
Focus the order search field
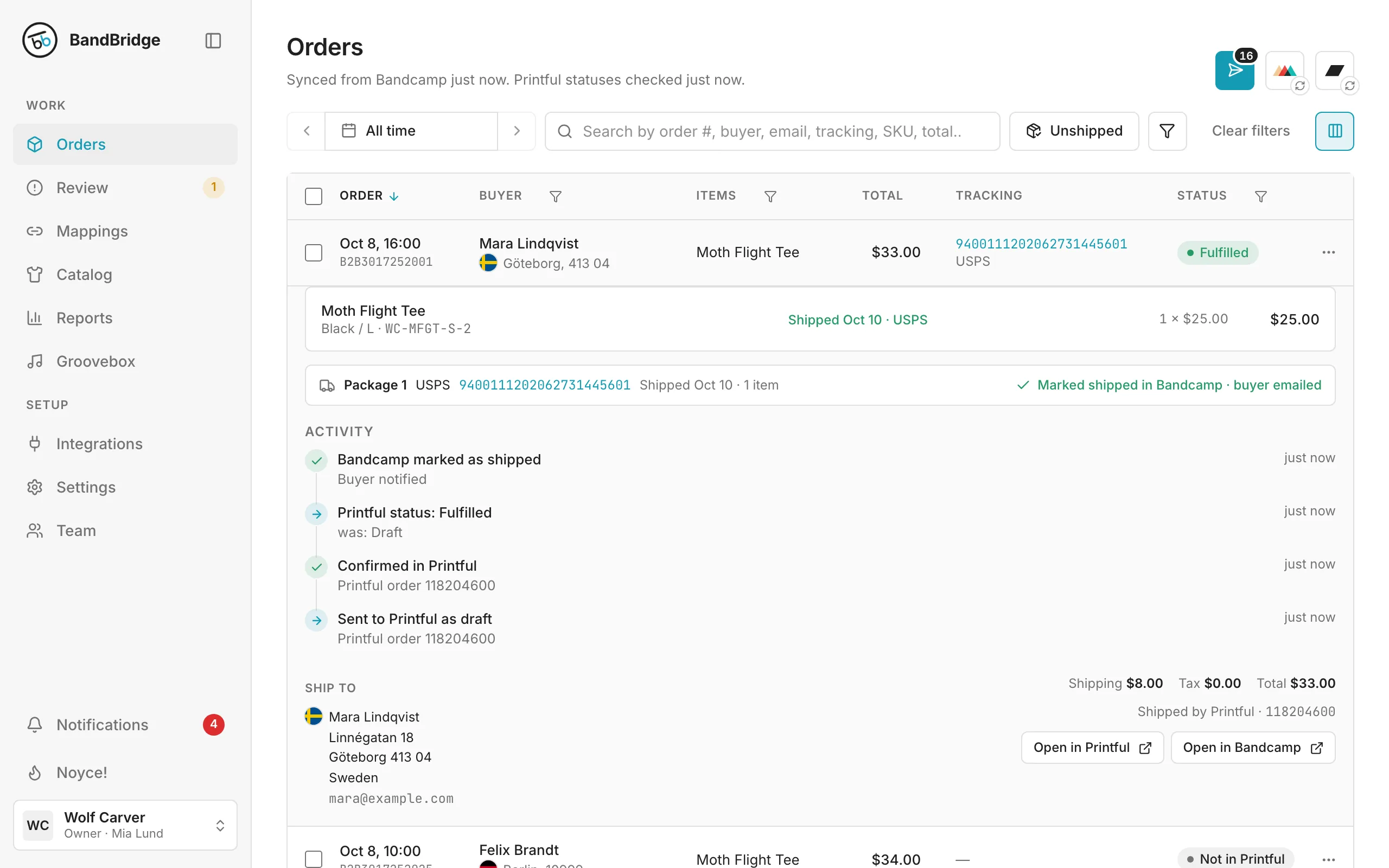click(x=772, y=131)
